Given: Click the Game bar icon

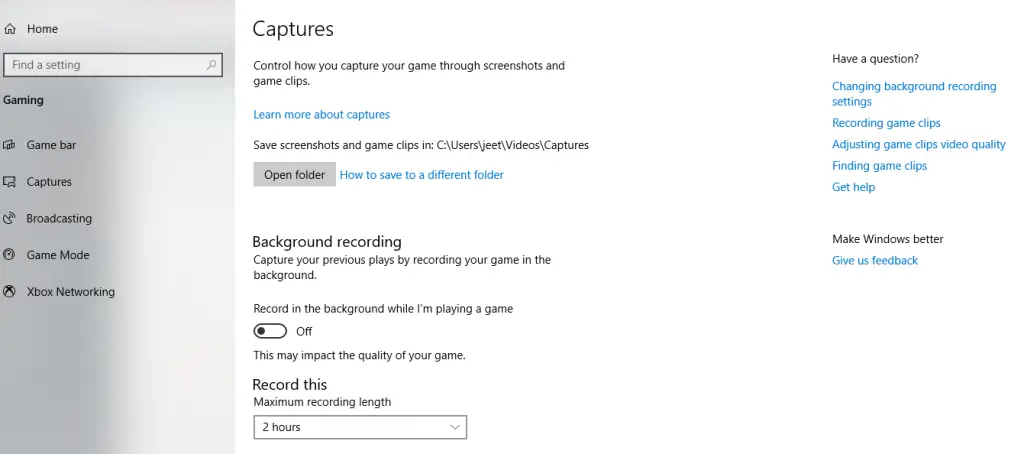Looking at the screenshot, I should [x=9, y=145].
